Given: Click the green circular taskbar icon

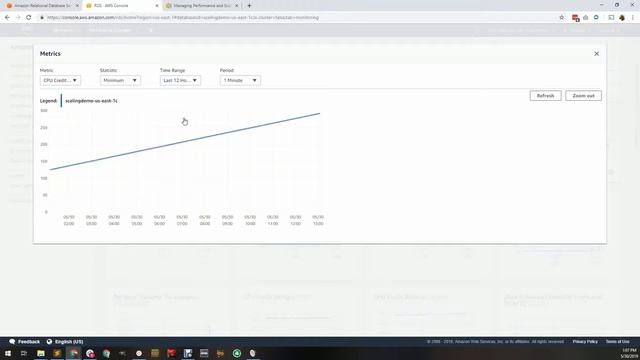Looking at the screenshot, I should (237, 353).
